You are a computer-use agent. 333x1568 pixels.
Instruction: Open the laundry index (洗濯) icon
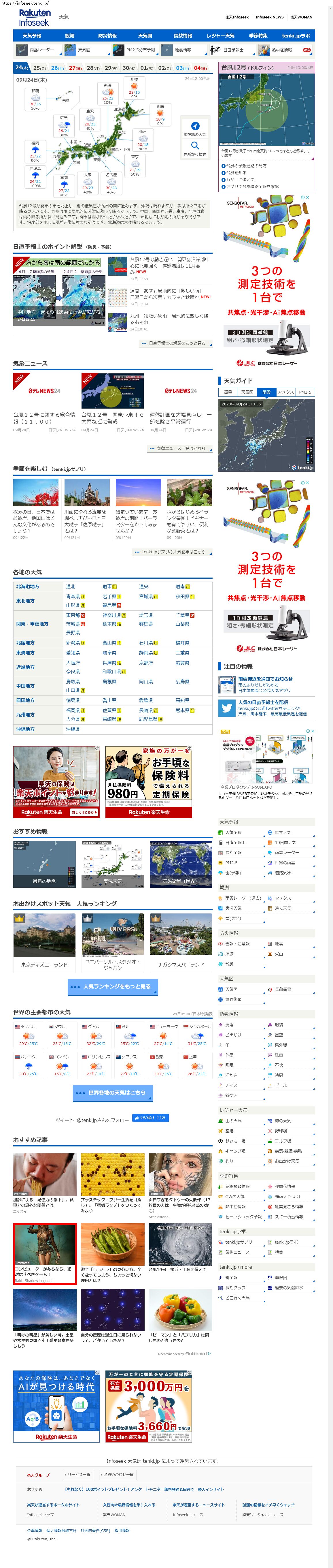click(221, 1025)
